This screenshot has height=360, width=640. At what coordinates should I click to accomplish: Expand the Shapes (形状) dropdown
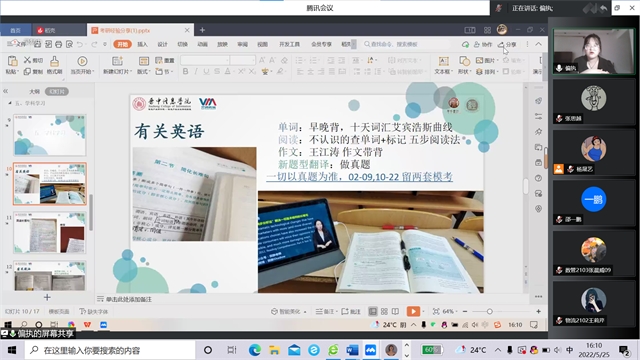[464, 71]
